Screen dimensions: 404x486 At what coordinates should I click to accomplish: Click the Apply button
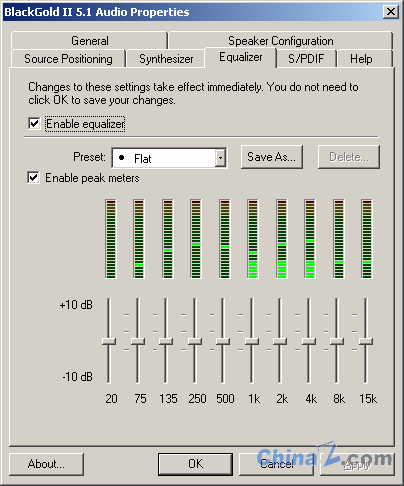point(357,464)
